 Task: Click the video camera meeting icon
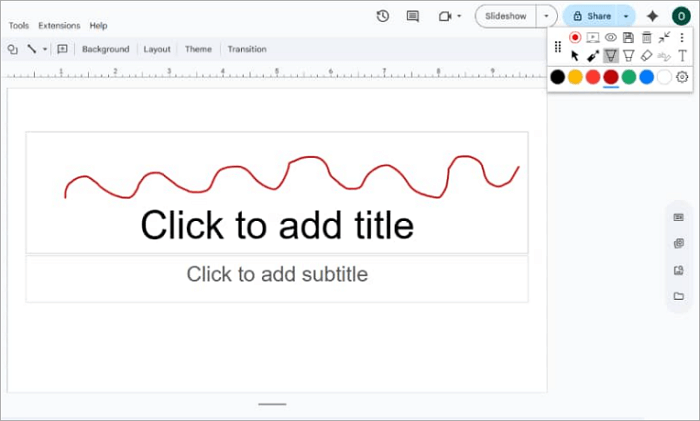[x=445, y=17]
